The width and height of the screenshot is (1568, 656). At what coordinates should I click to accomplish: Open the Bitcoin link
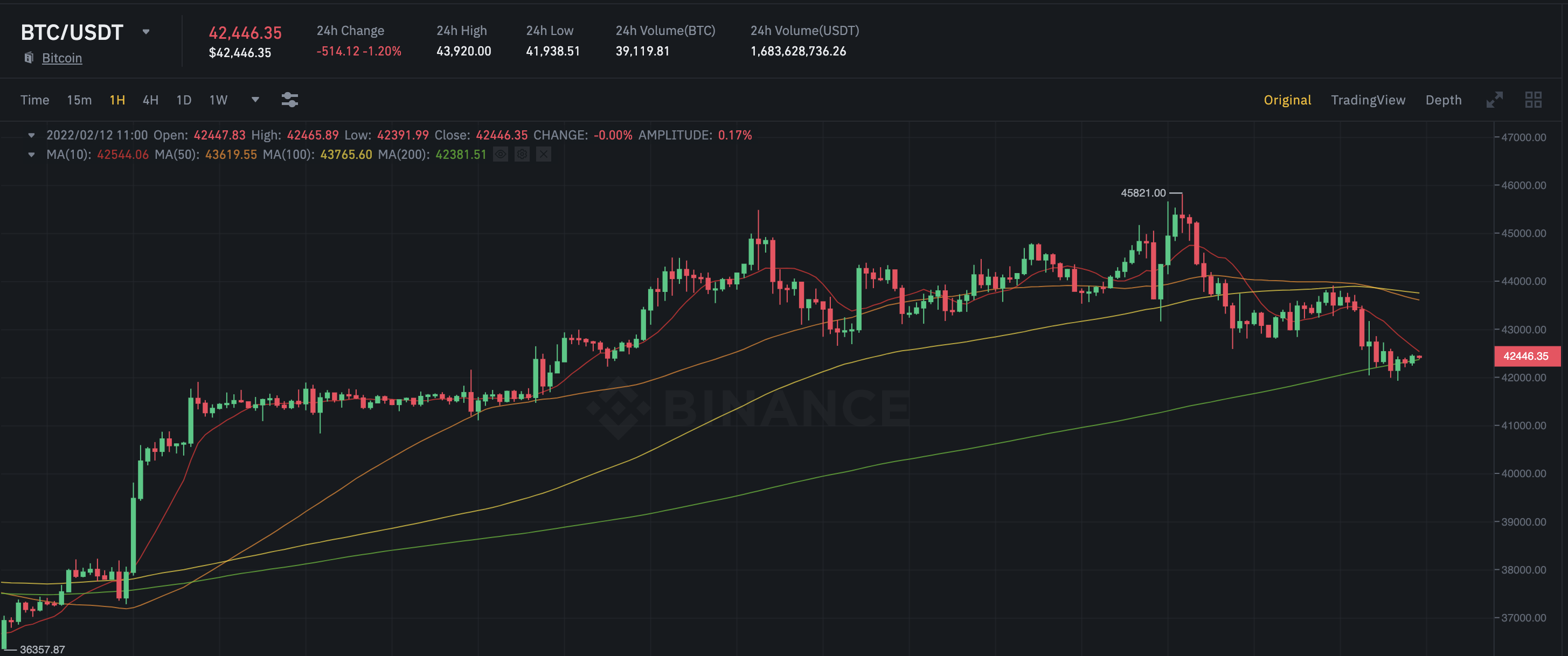point(61,58)
